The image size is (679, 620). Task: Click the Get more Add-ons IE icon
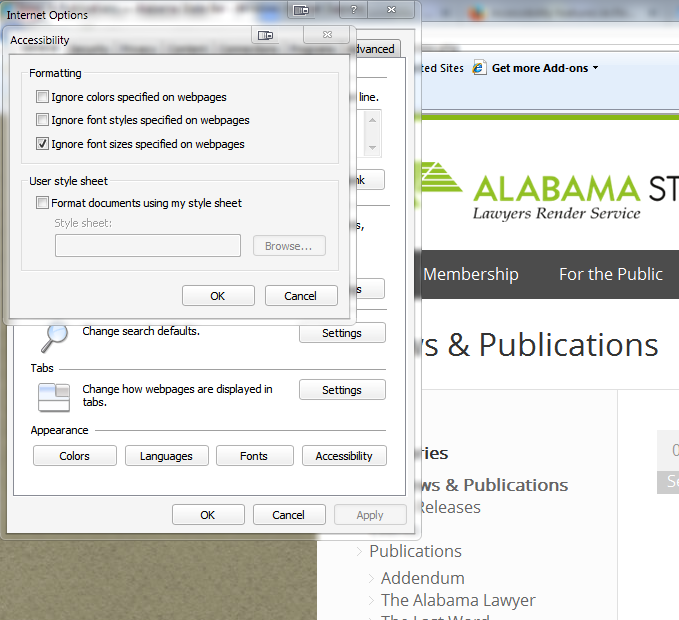(479, 68)
